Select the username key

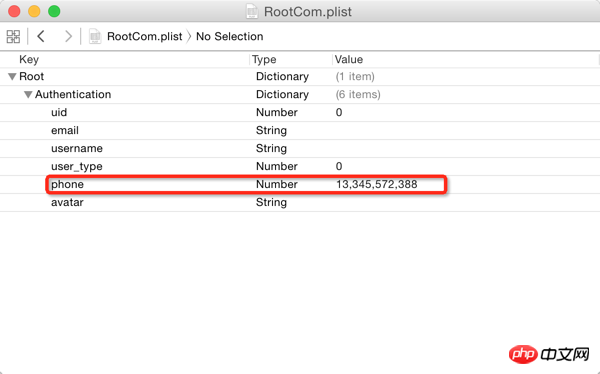(77, 149)
